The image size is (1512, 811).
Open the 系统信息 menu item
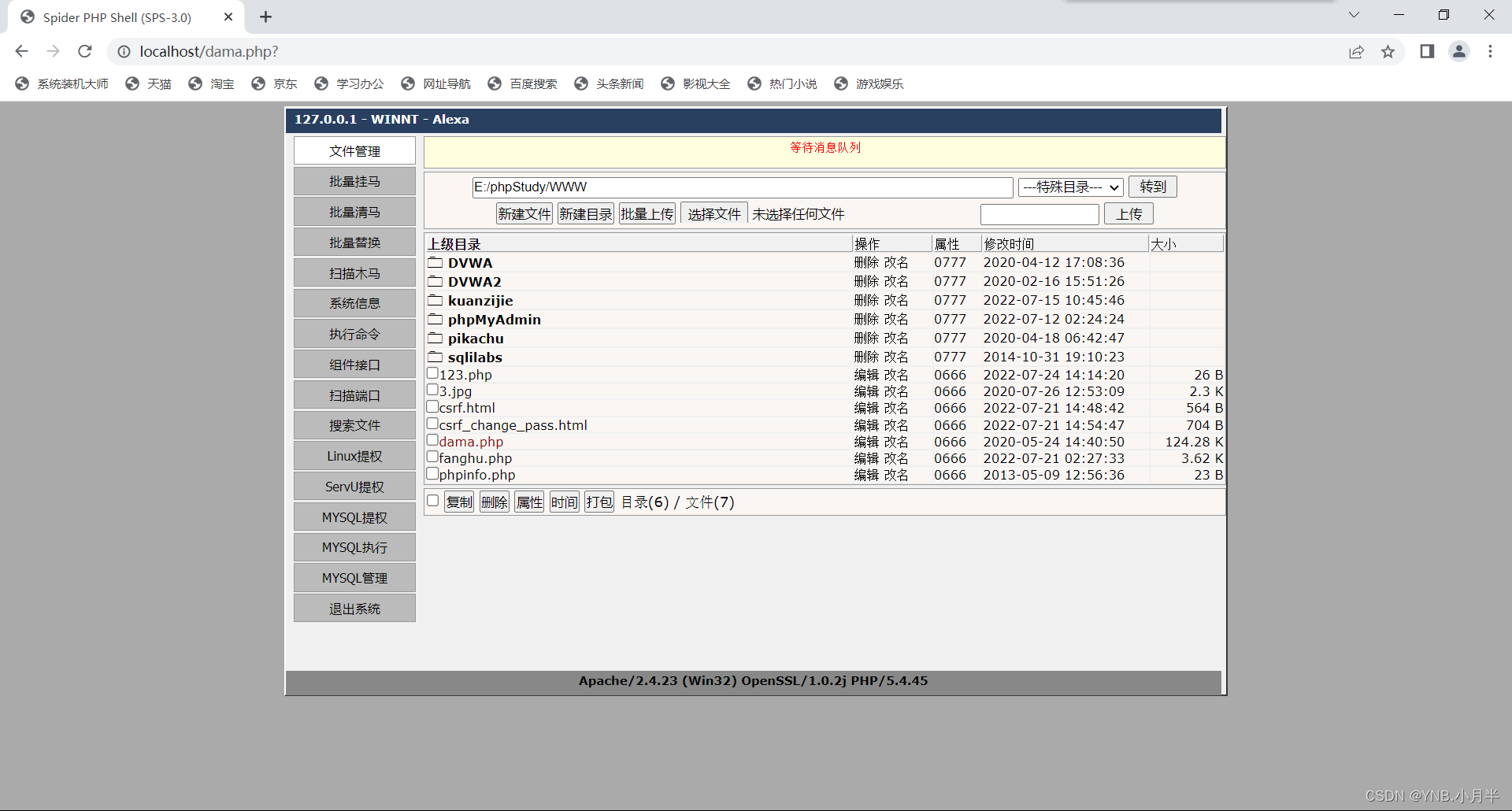point(354,303)
